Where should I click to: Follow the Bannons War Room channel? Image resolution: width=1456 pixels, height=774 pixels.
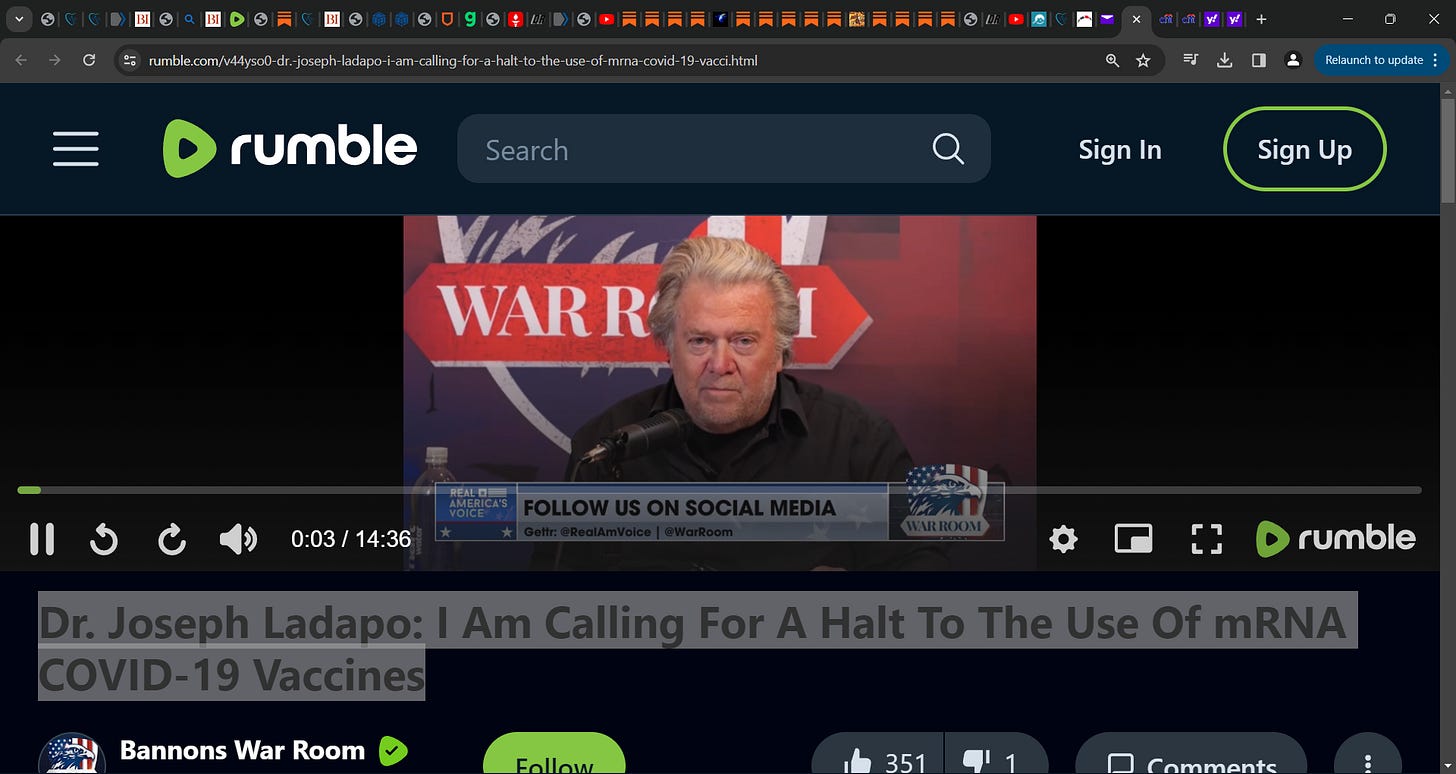pos(554,754)
